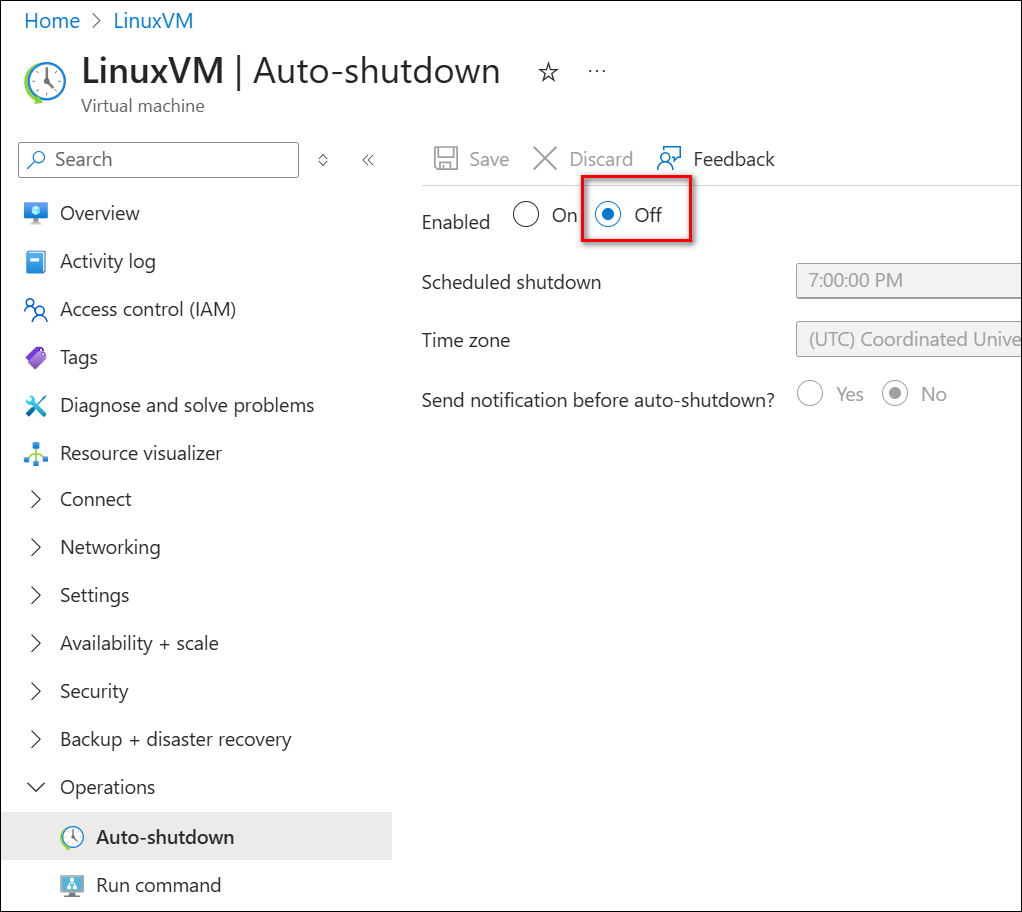The image size is (1022, 912).
Task: Expand the Networking section
Action: [x=36, y=547]
